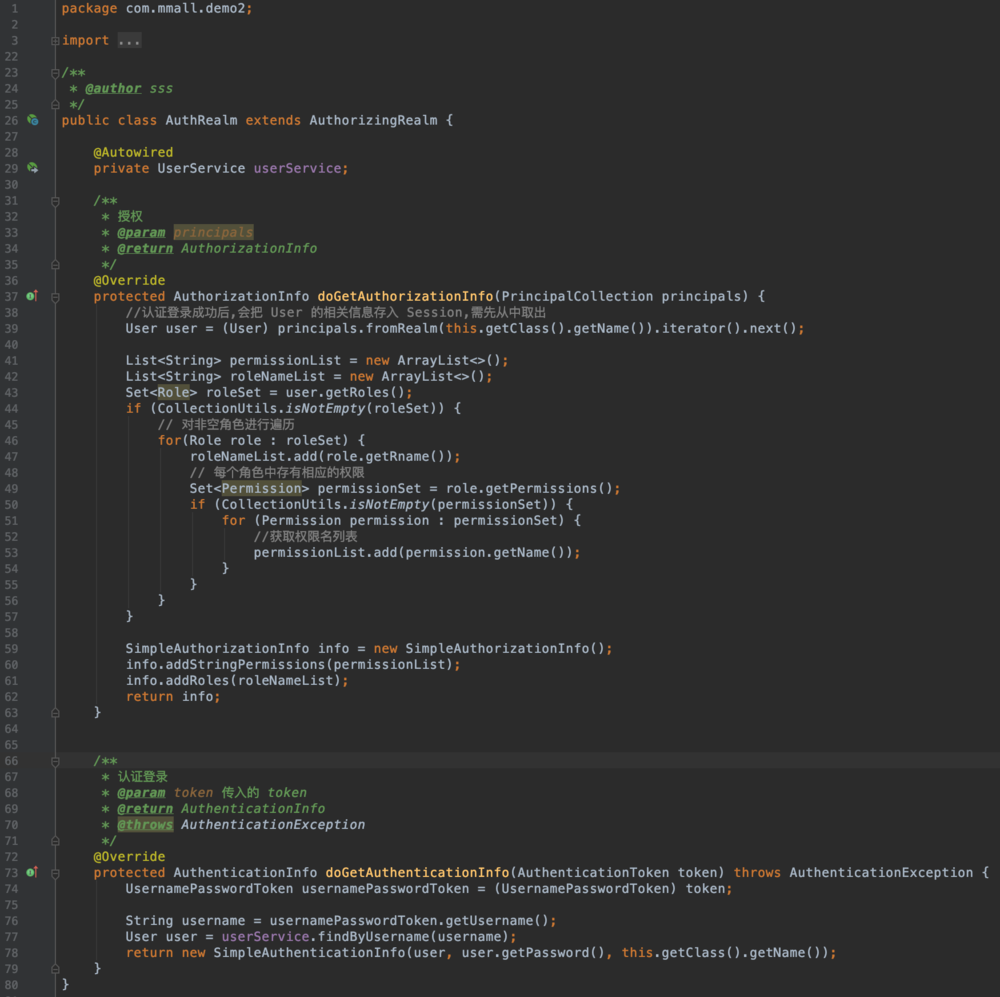Click the roleNameList variable declaration on line 42

(277, 376)
